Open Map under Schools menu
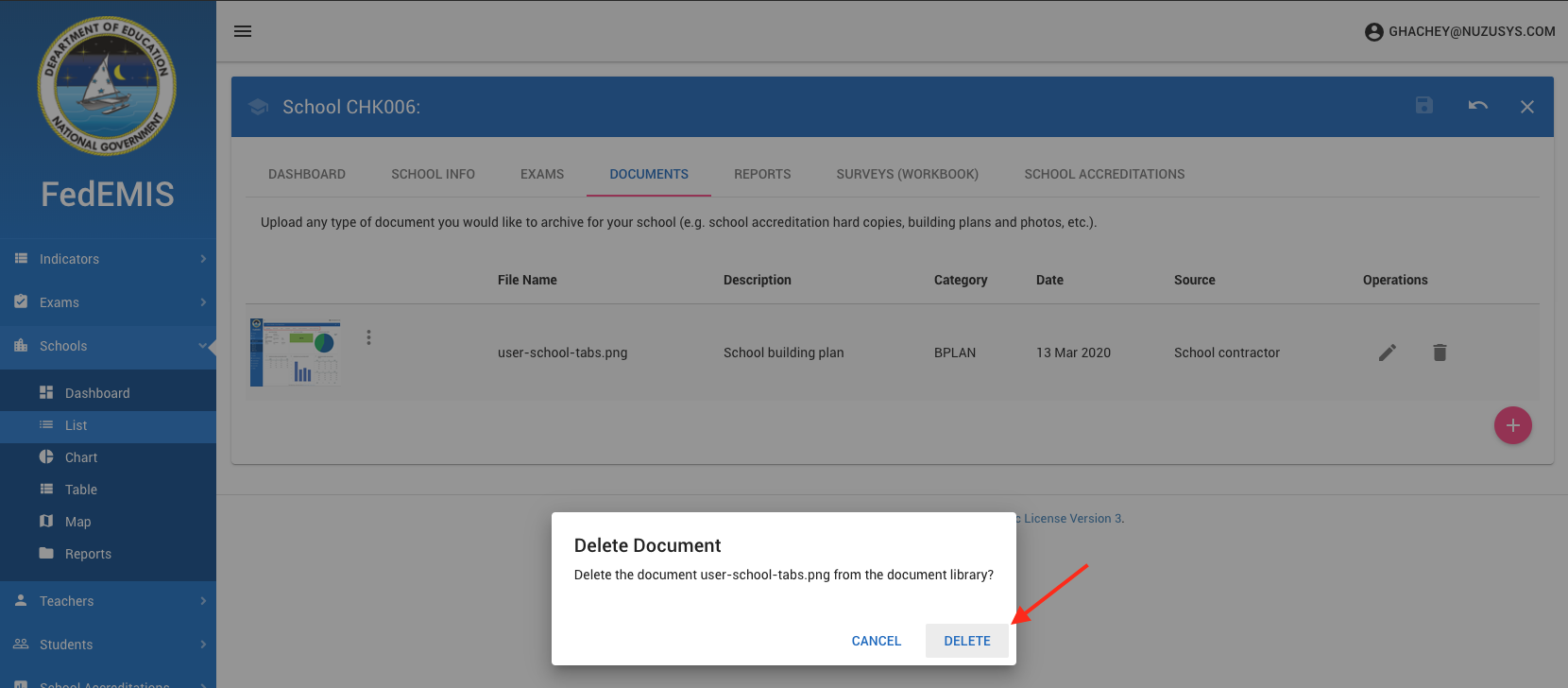 coord(77,522)
